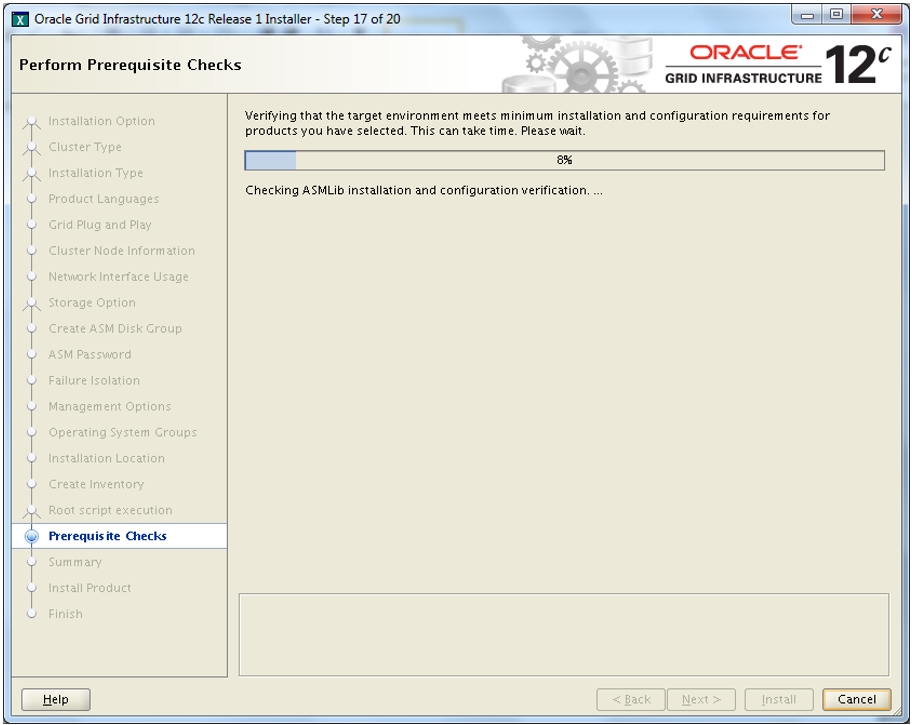Close the installer window

pyautogui.click(x=877, y=15)
